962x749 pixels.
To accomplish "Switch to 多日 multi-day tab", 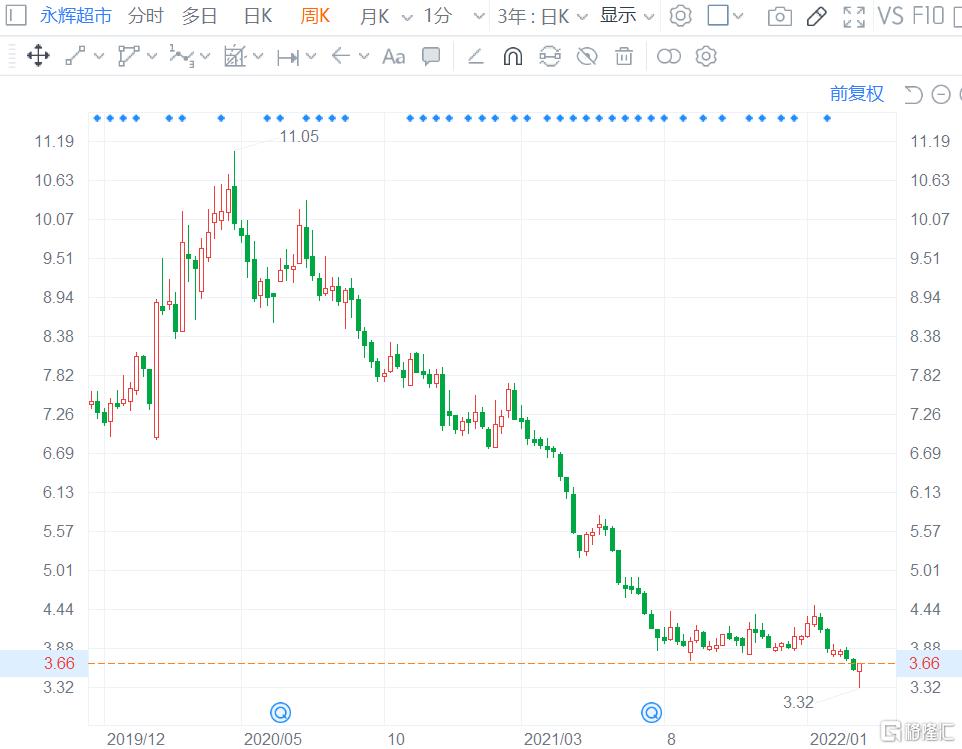I will point(199,16).
